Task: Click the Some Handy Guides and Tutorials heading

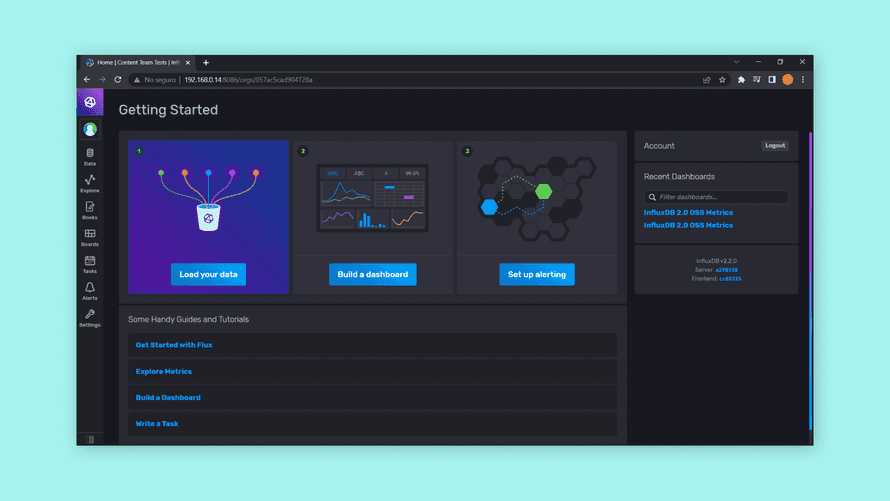Action: pyautogui.click(x=188, y=319)
